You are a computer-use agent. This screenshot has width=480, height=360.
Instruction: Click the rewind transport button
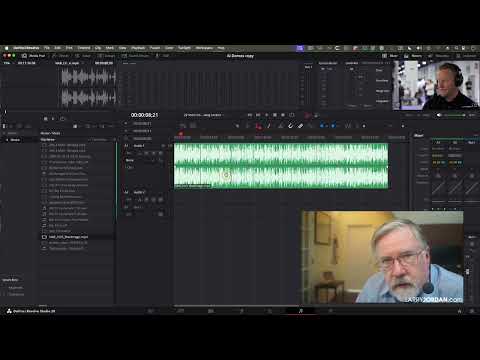pos(250,115)
